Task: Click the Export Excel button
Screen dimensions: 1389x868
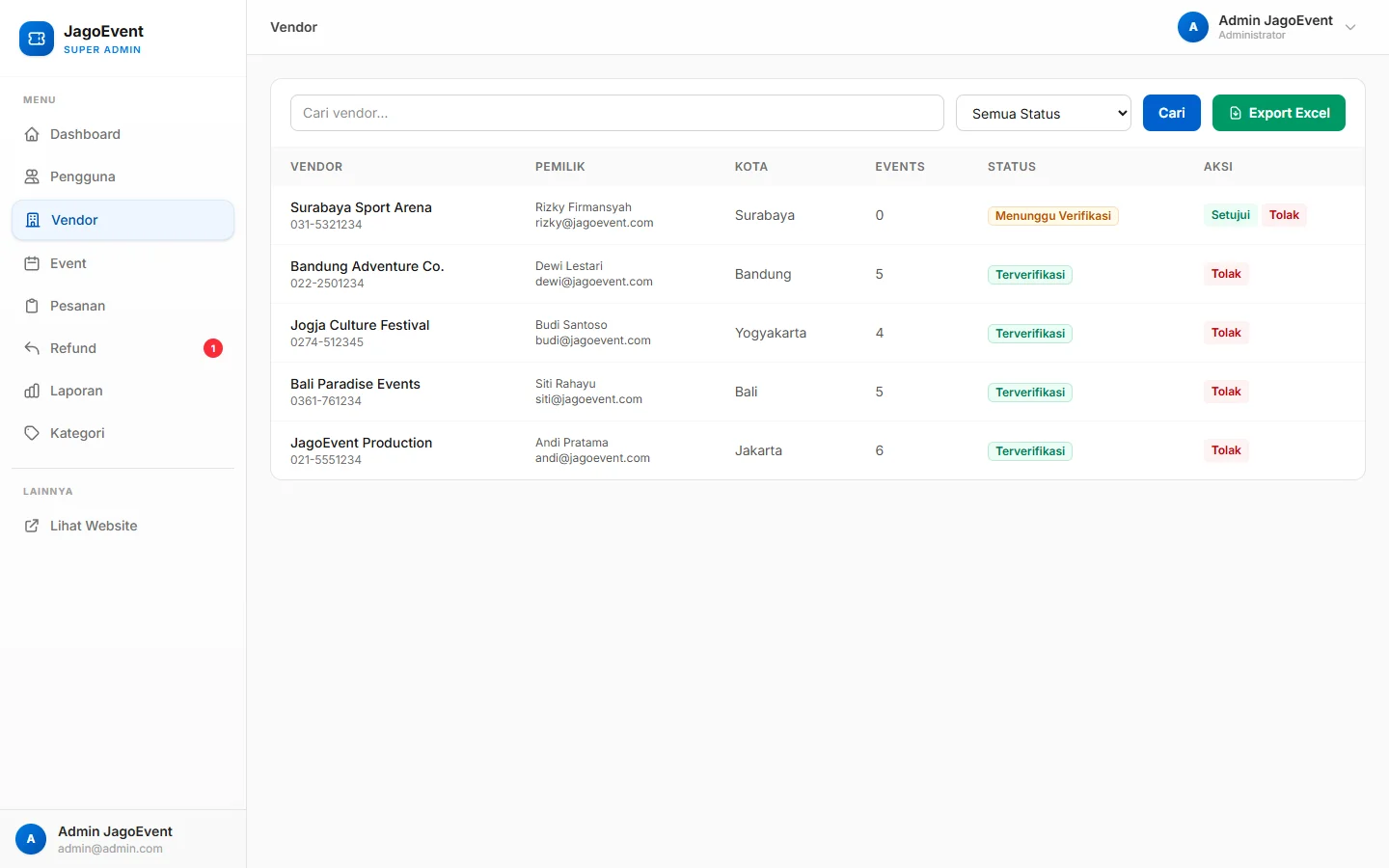Action: 1279,113
